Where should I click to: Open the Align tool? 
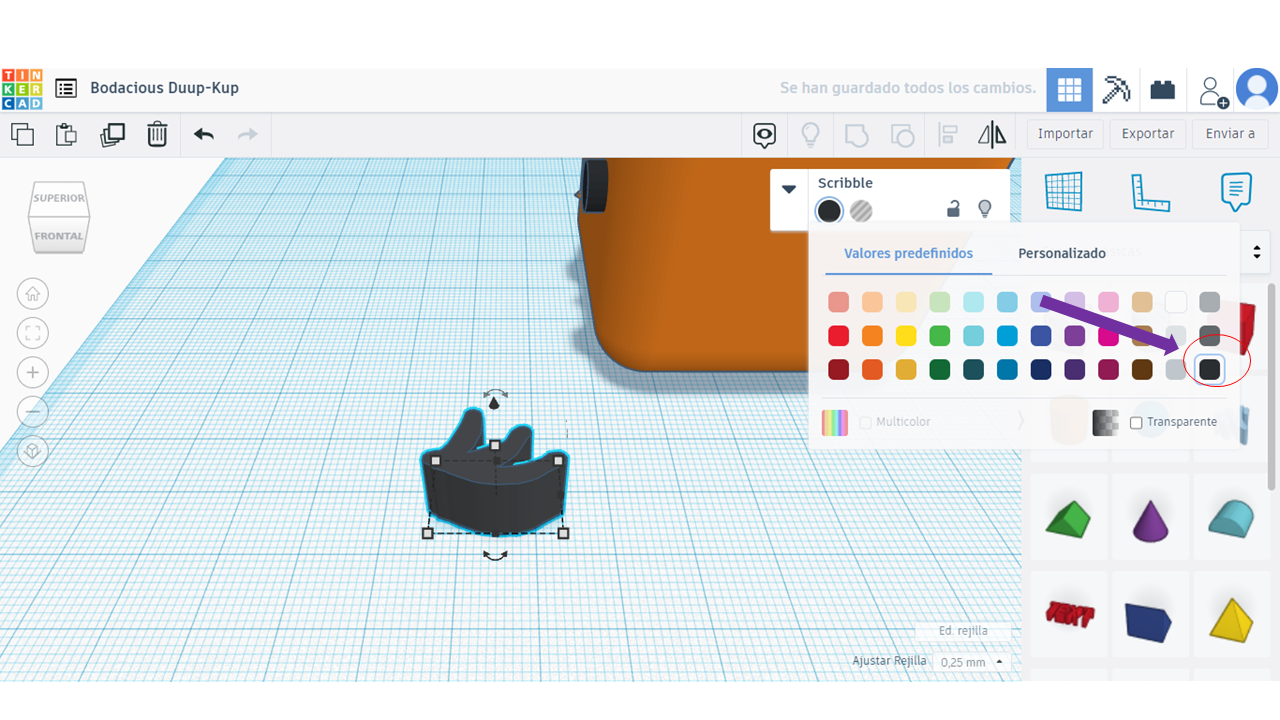click(948, 135)
